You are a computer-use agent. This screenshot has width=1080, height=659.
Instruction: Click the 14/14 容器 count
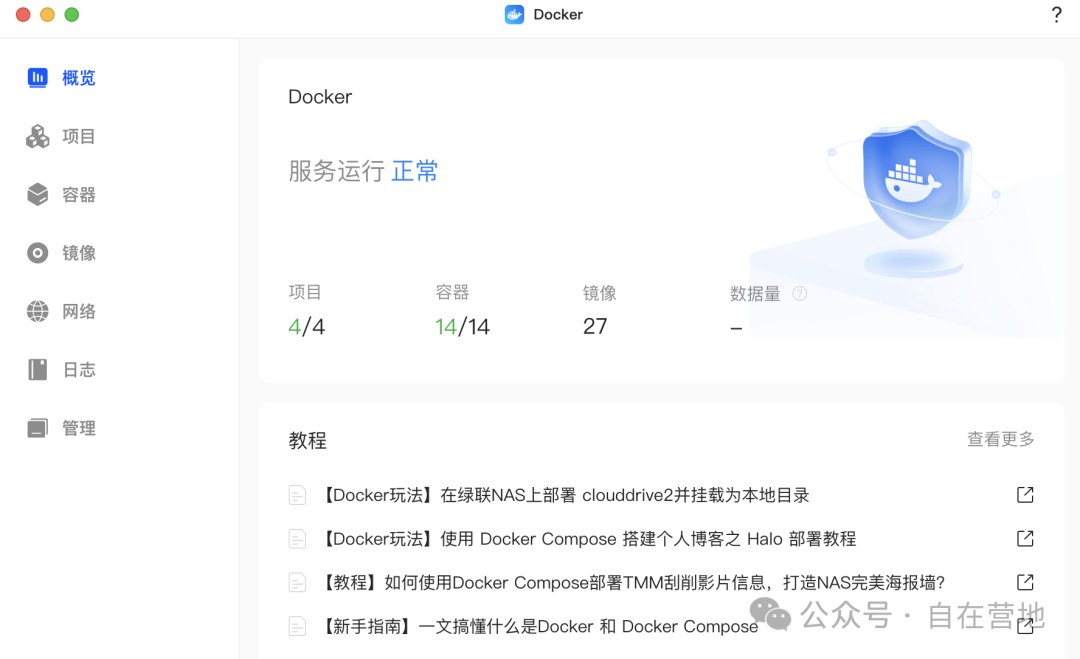pyautogui.click(x=462, y=326)
